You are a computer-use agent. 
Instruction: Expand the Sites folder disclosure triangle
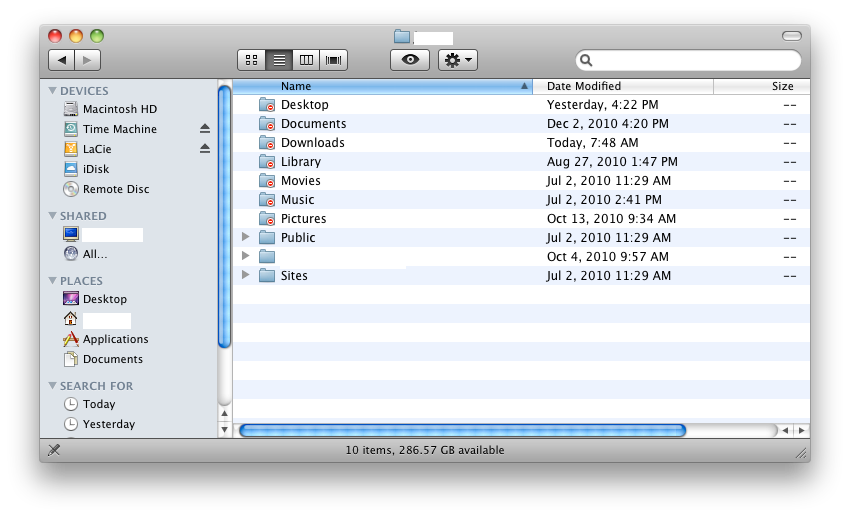click(246, 275)
